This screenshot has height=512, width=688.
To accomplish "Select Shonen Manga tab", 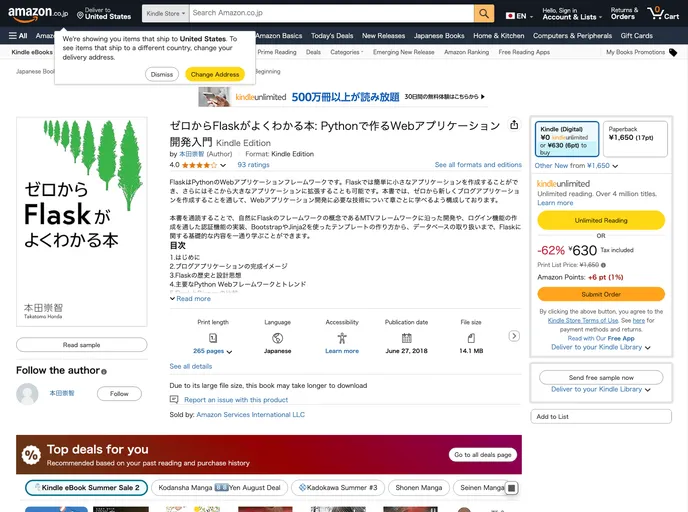I will (419, 488).
